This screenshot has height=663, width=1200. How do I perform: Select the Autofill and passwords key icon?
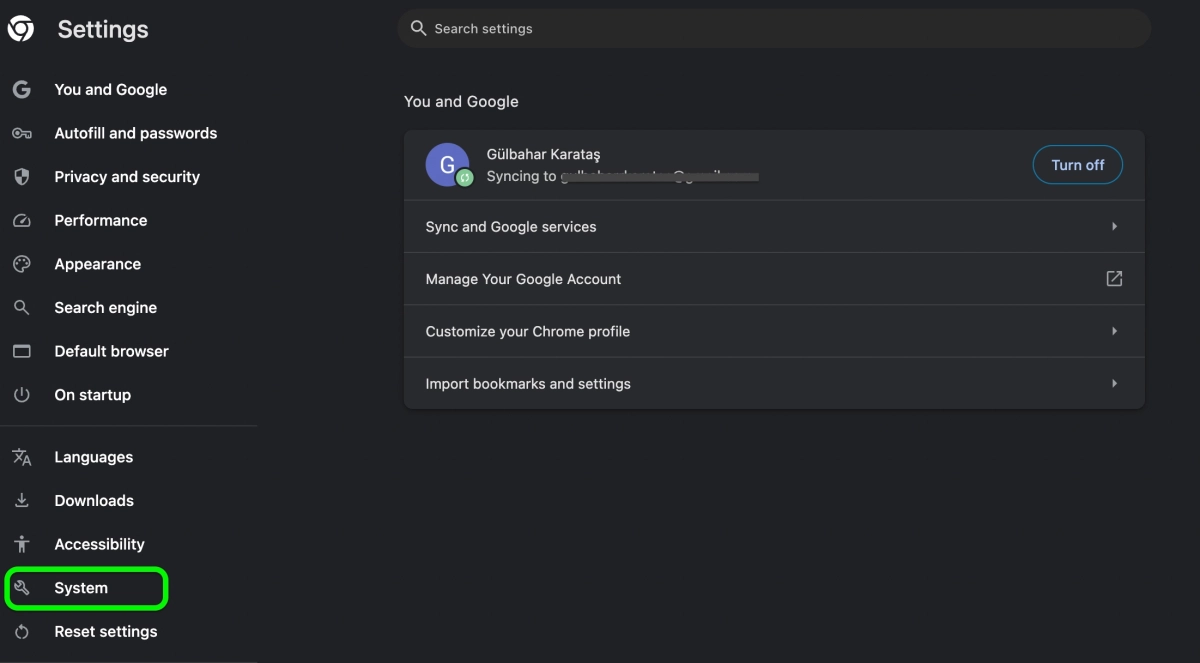(21, 133)
